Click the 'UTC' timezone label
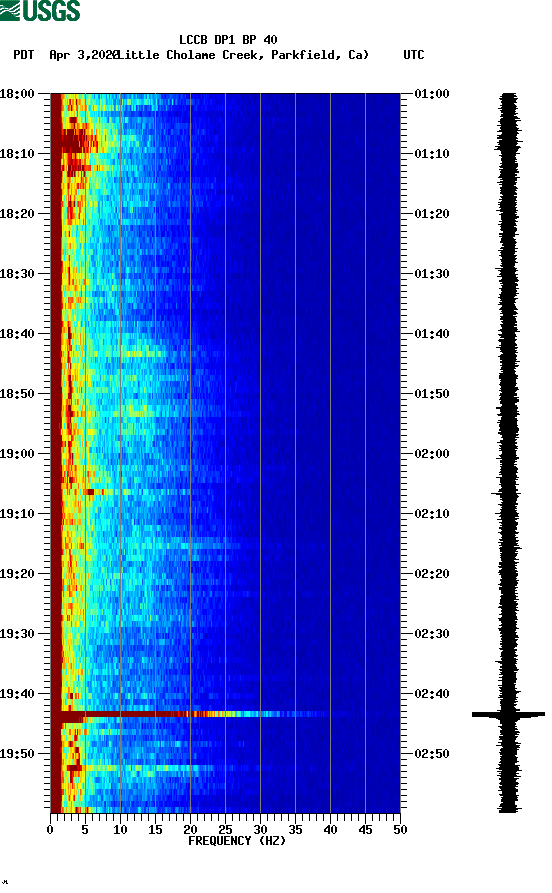 tap(414, 55)
